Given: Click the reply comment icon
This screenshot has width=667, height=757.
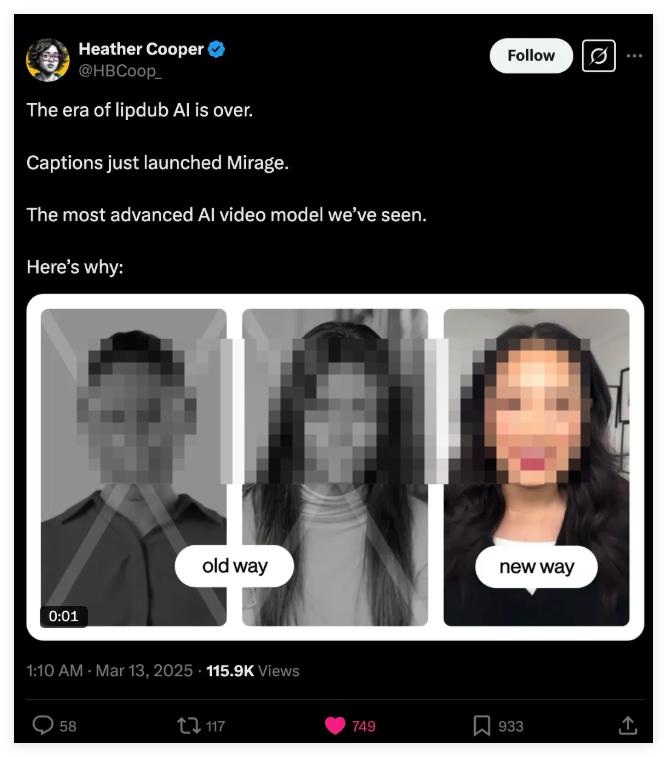Looking at the screenshot, I should point(43,726).
